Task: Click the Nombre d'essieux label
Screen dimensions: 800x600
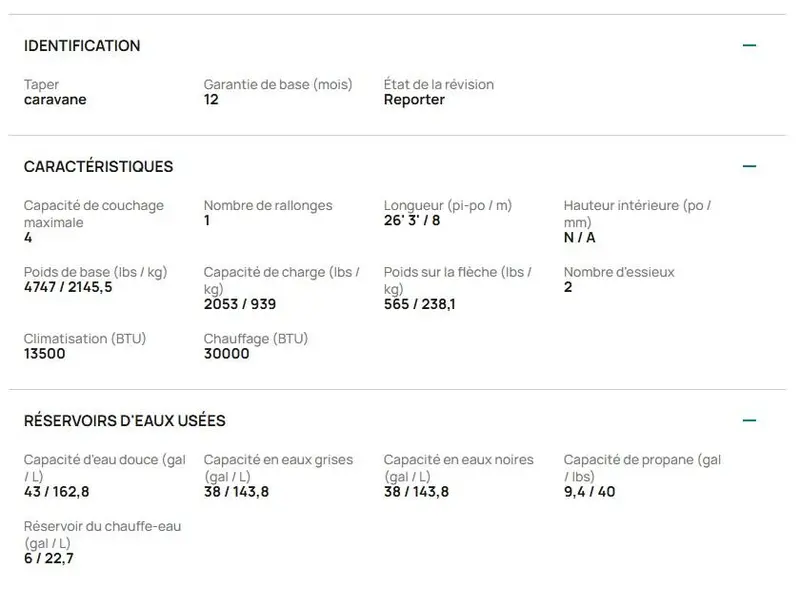Action: point(619,272)
